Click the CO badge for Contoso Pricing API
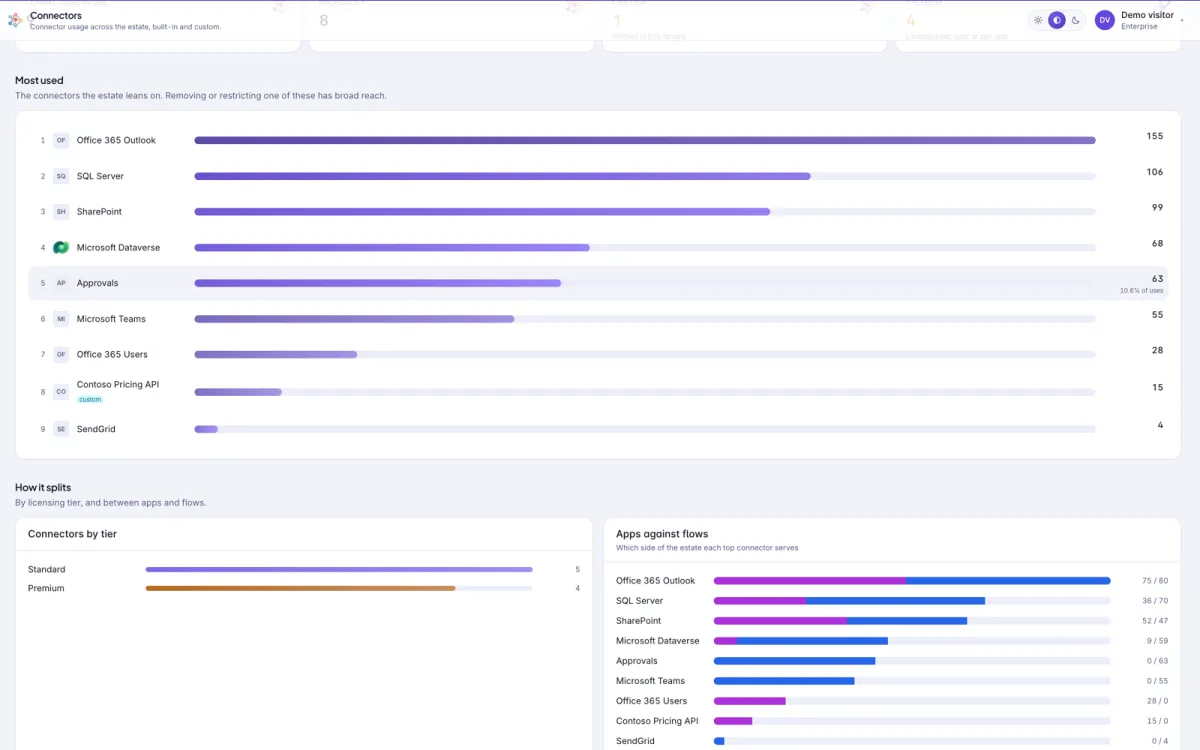This screenshot has height=750, width=1200. coord(61,392)
